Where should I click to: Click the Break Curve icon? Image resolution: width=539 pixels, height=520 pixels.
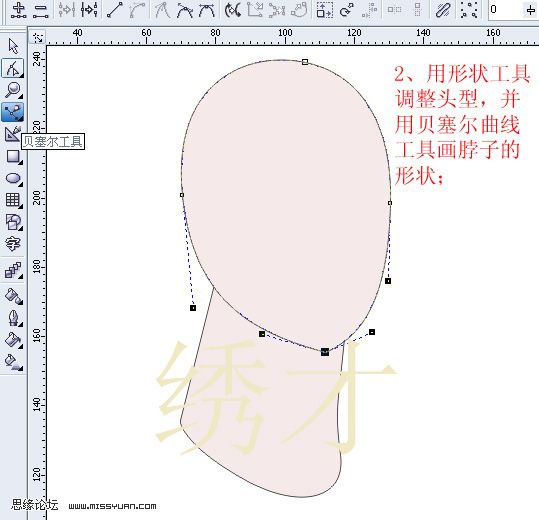coord(89,9)
